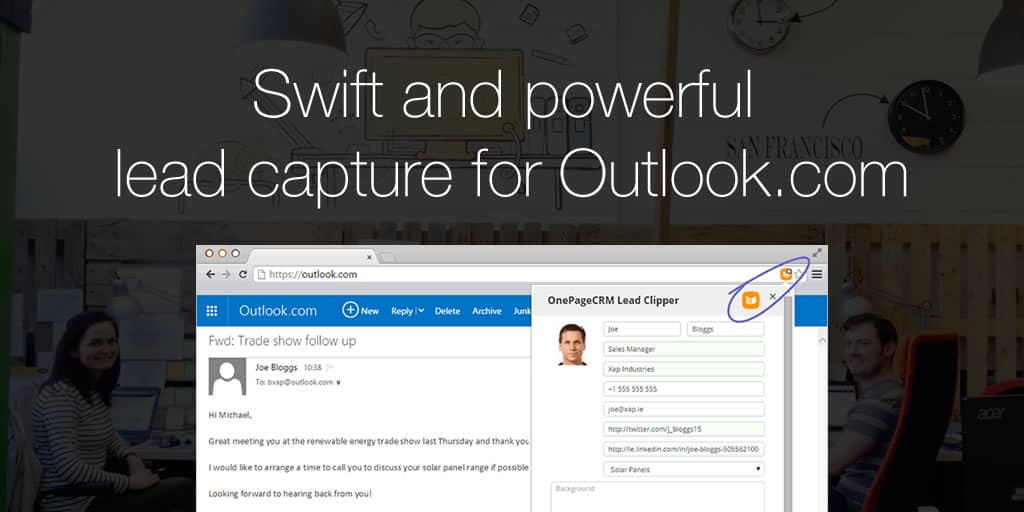This screenshot has height=512, width=1024.
Task: Click the macOS green zoom button
Action: point(235,253)
